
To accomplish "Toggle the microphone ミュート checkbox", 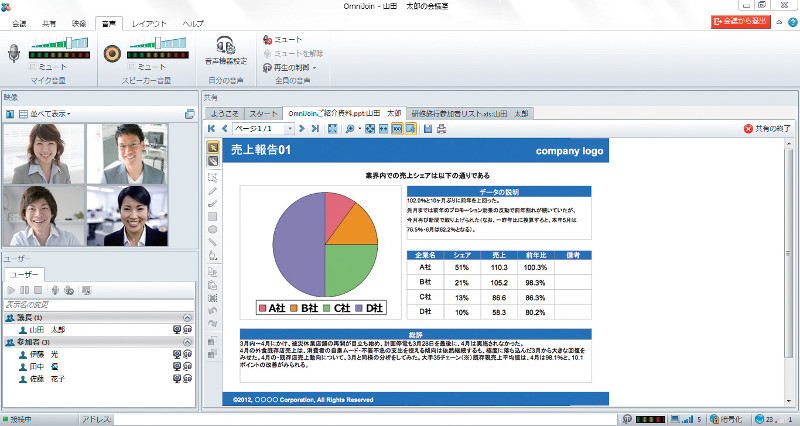I will (33, 67).
